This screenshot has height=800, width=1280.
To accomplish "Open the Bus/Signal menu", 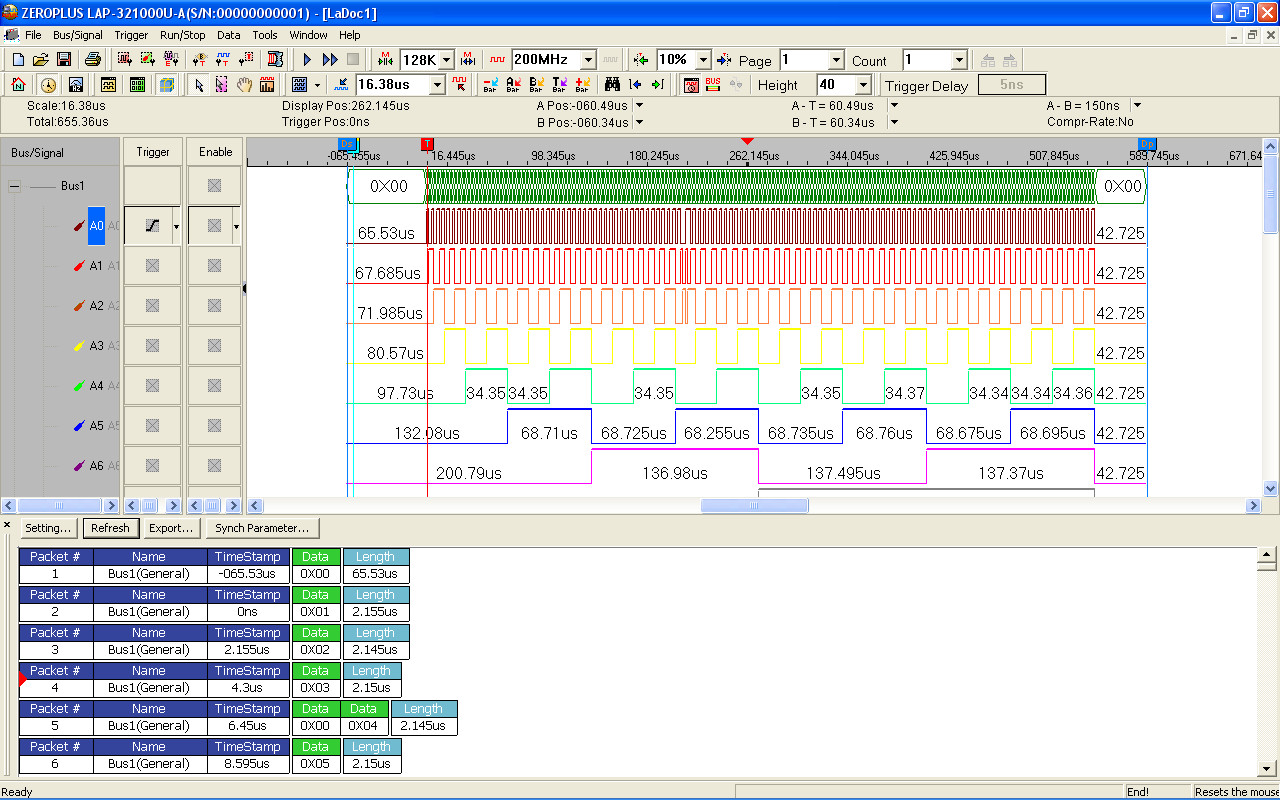I will (x=78, y=35).
